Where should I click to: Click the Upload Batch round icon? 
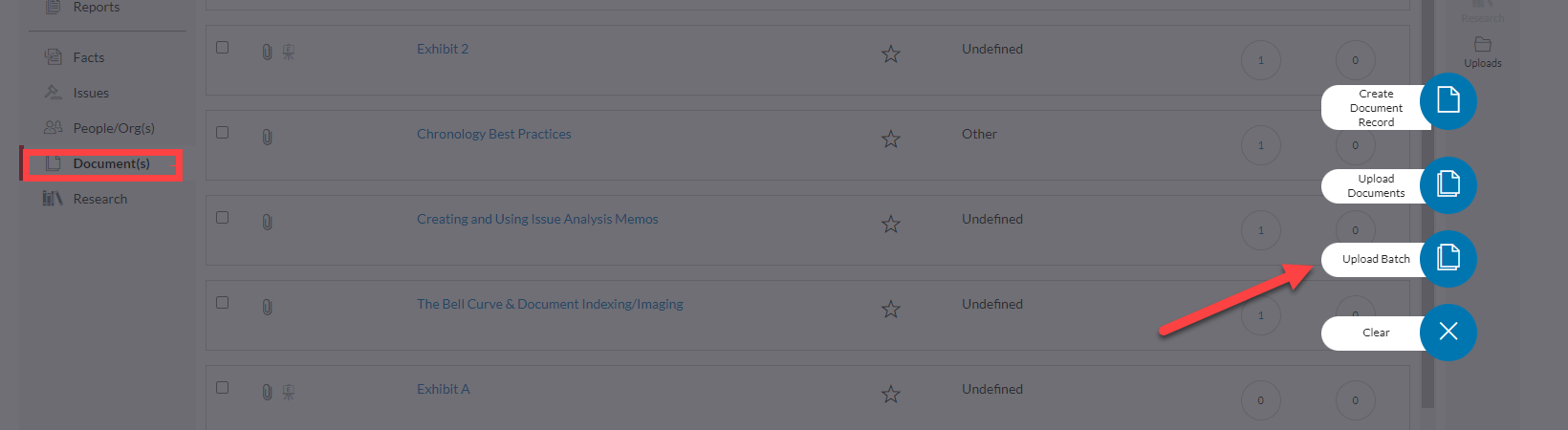(x=1448, y=259)
